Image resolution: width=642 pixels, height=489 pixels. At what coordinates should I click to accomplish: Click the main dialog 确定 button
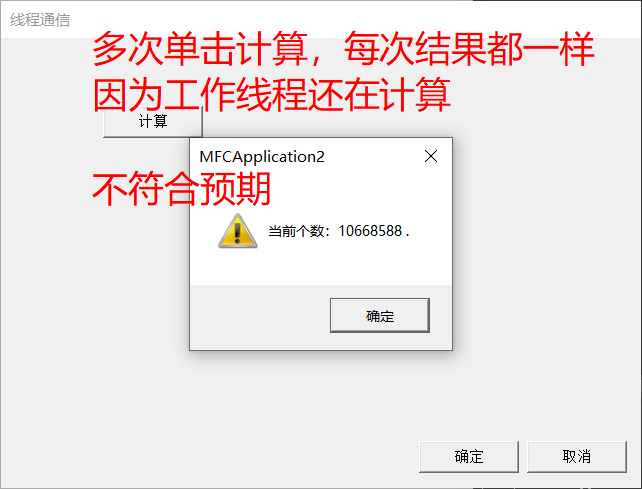tap(469, 457)
